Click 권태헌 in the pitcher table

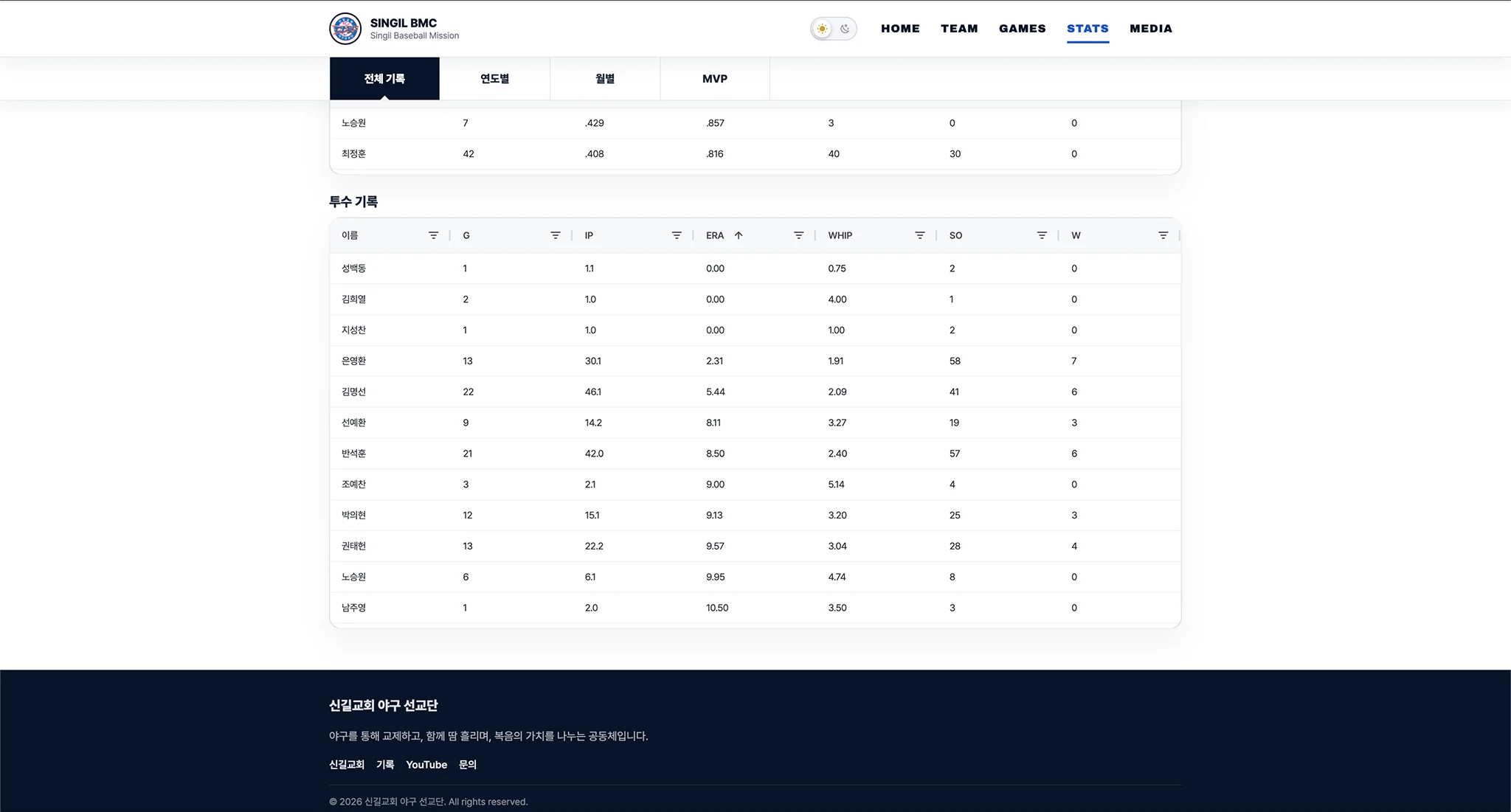pos(353,546)
